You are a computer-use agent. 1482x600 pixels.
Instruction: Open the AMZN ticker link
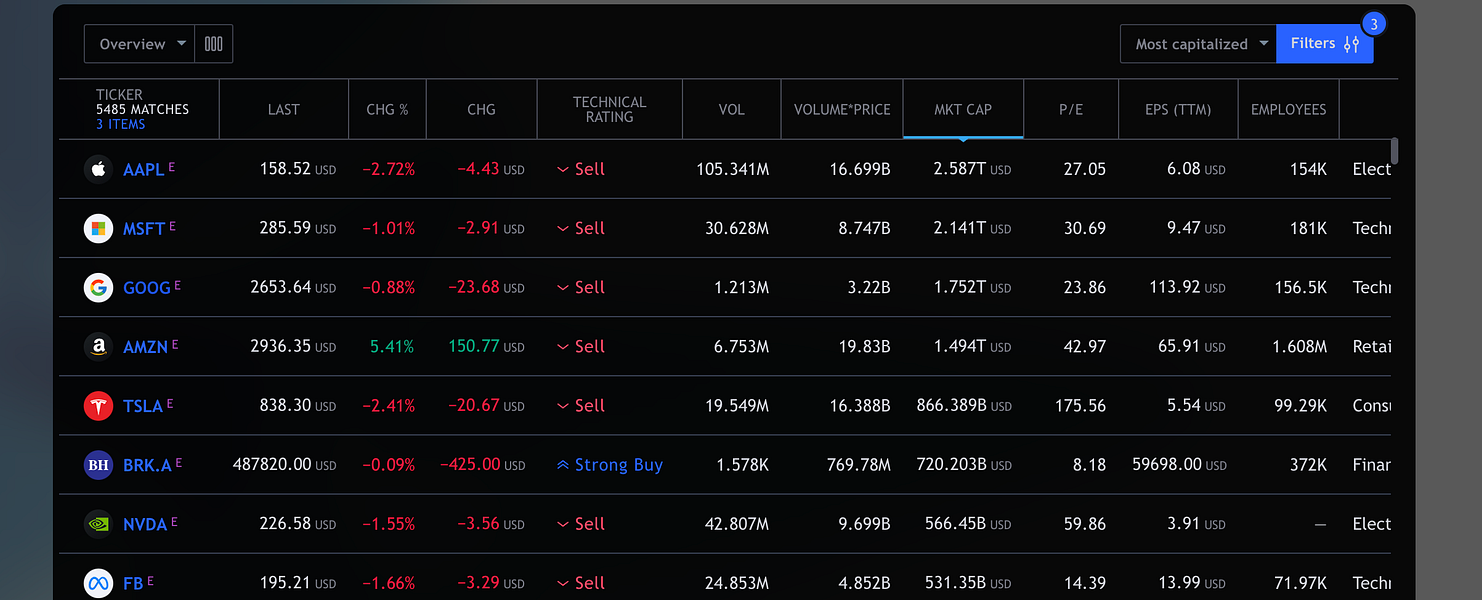pos(145,346)
